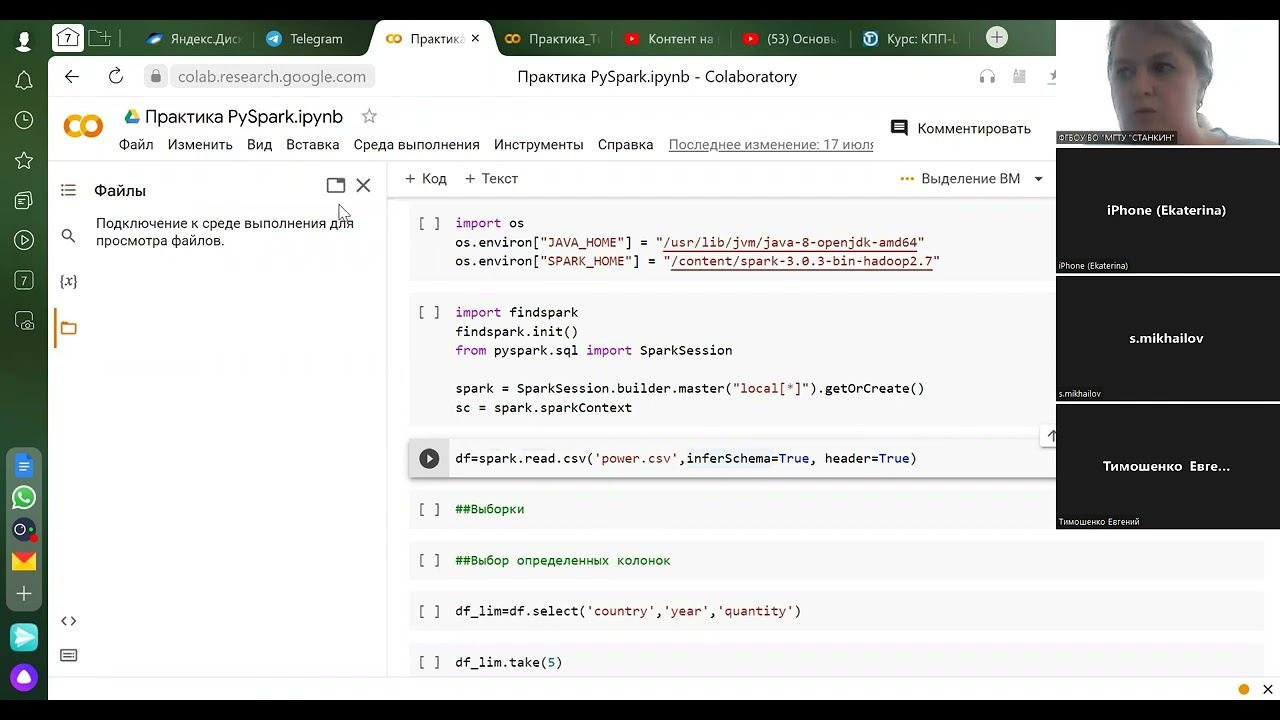
Task: Open the table of contents panel
Action: [68, 190]
